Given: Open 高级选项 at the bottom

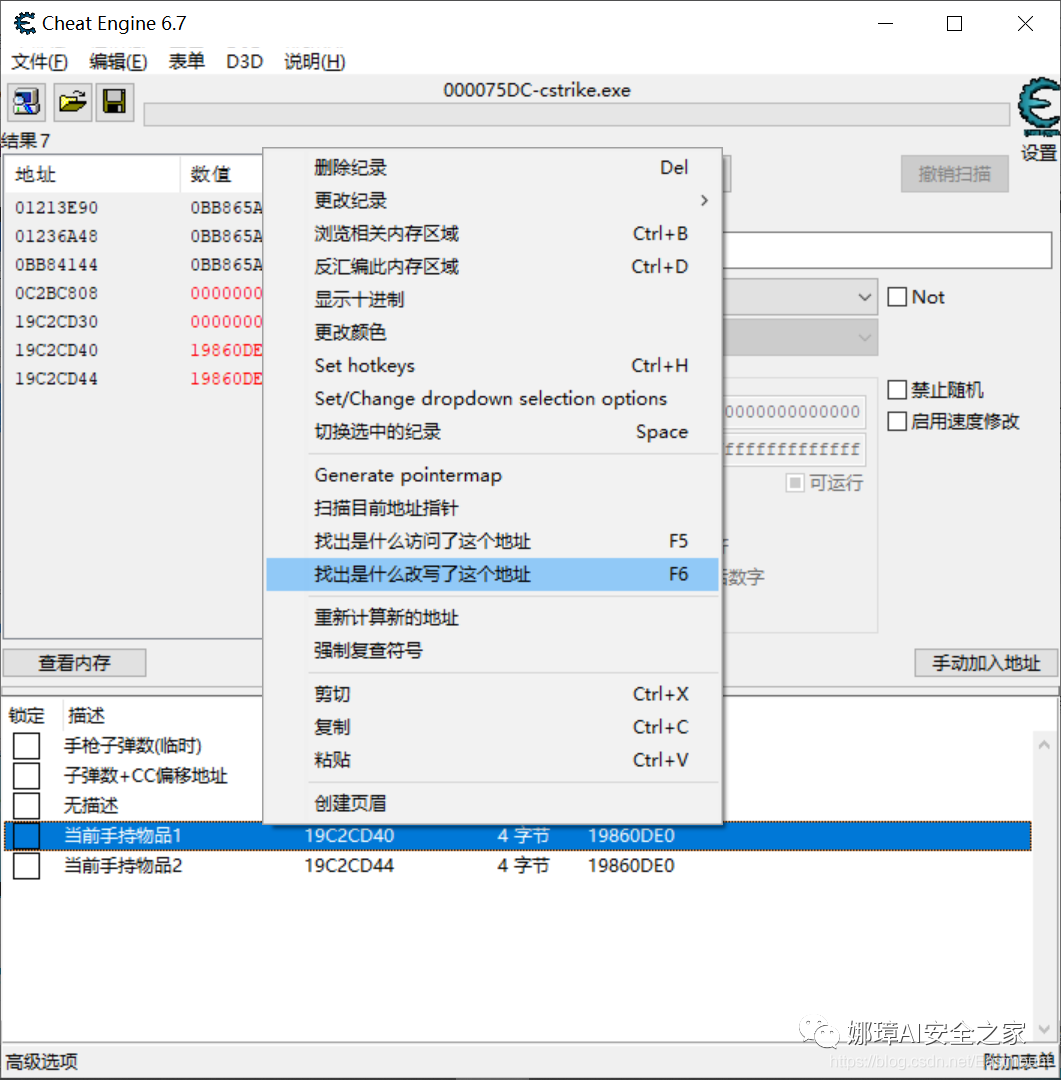Looking at the screenshot, I should pyautogui.click(x=41, y=1061).
